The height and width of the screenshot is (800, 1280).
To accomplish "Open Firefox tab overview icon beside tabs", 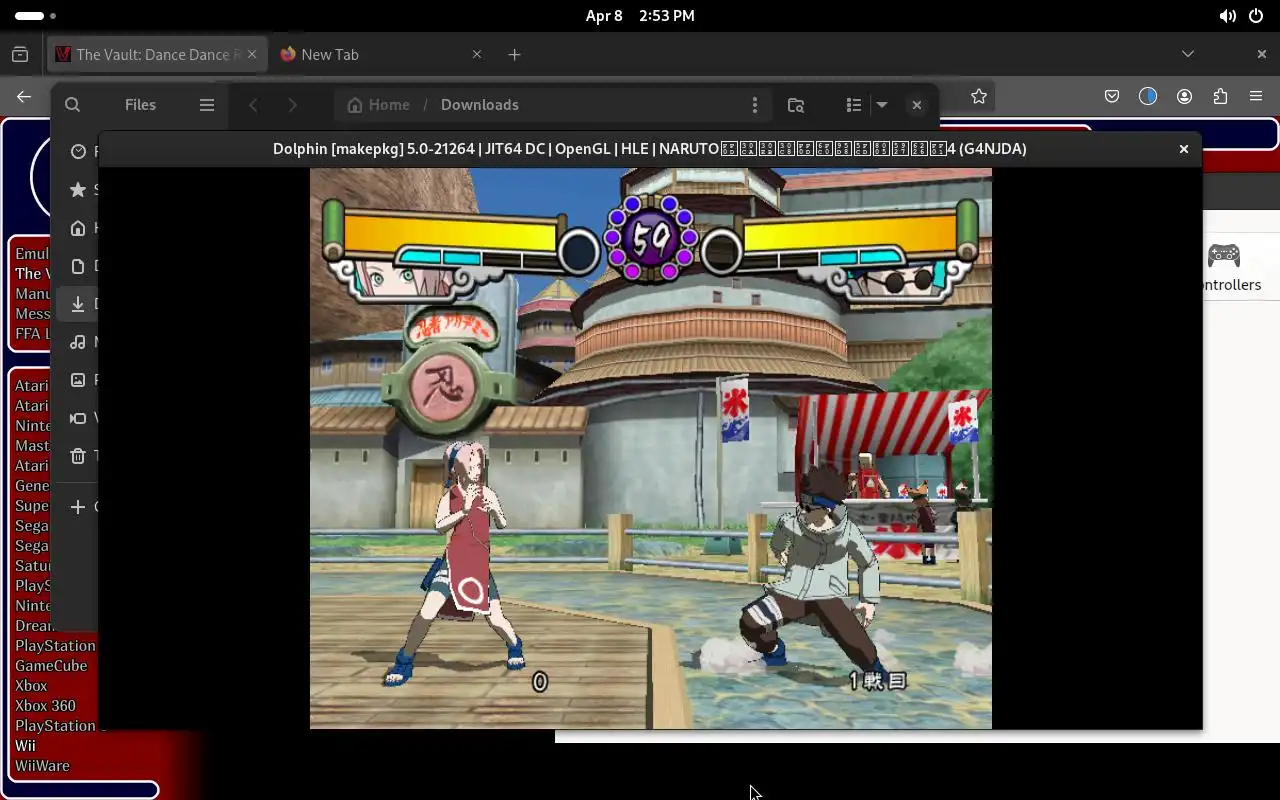I will click(x=20, y=54).
